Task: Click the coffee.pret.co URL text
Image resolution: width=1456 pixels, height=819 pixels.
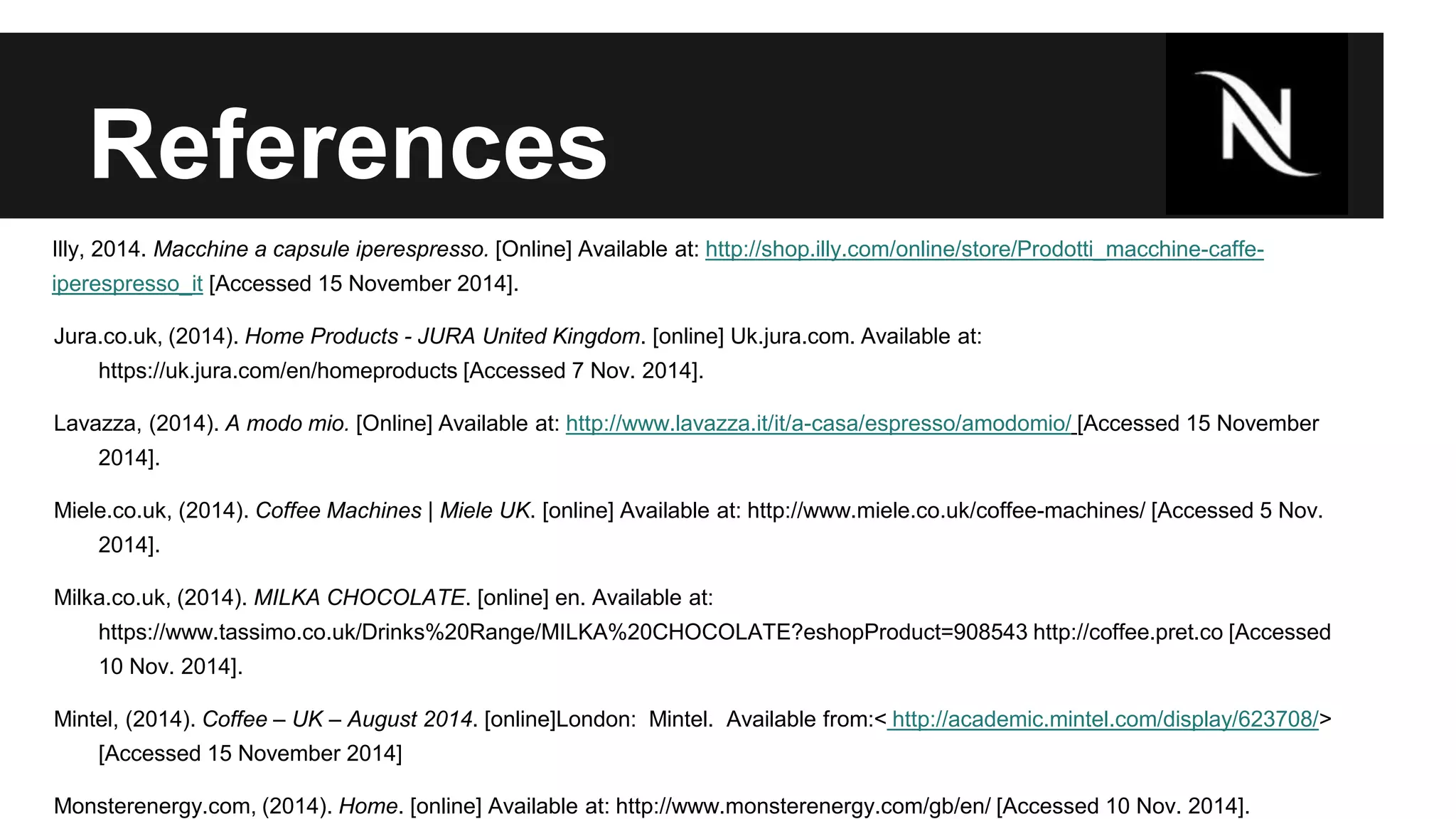Action: (1128, 633)
